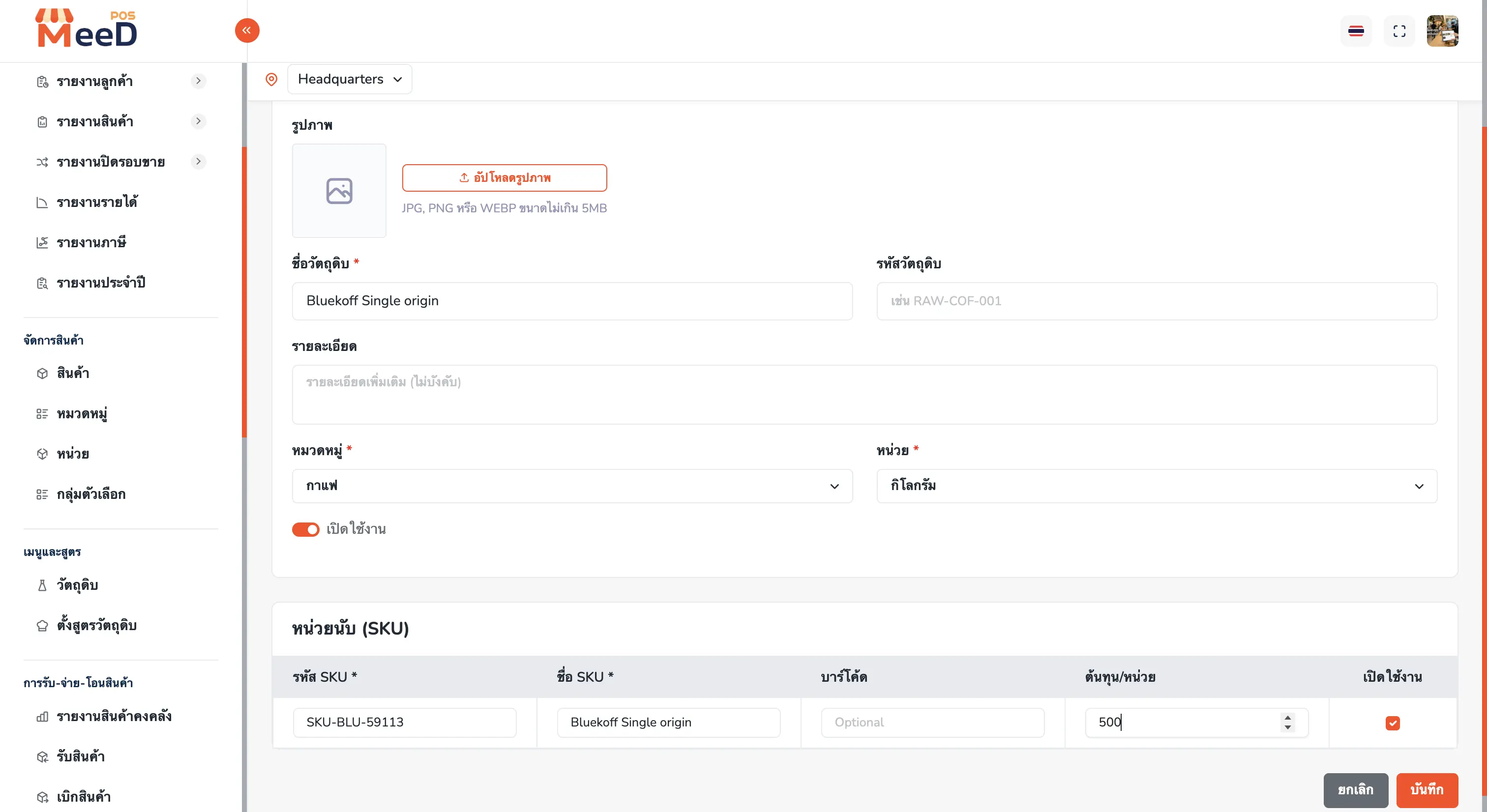
Task: Click the ยกเลิก cancel button
Action: pos(1356,790)
